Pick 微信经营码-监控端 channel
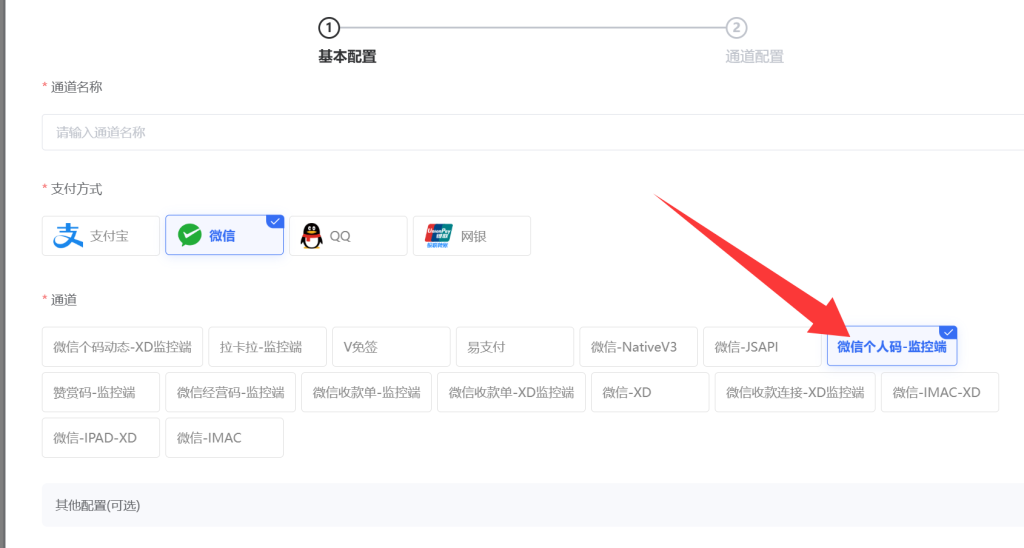This screenshot has width=1024, height=548. pos(230,392)
